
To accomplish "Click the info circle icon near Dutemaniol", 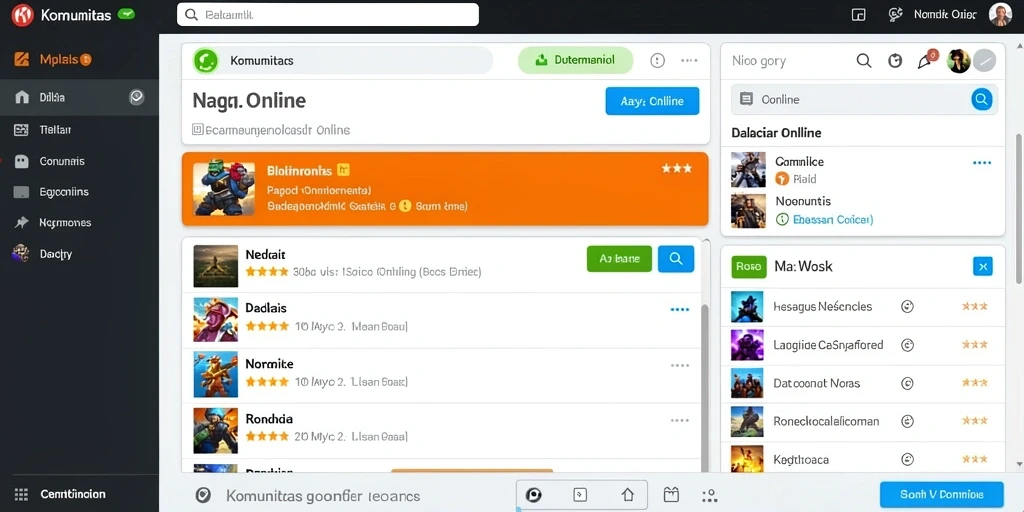I will (658, 61).
